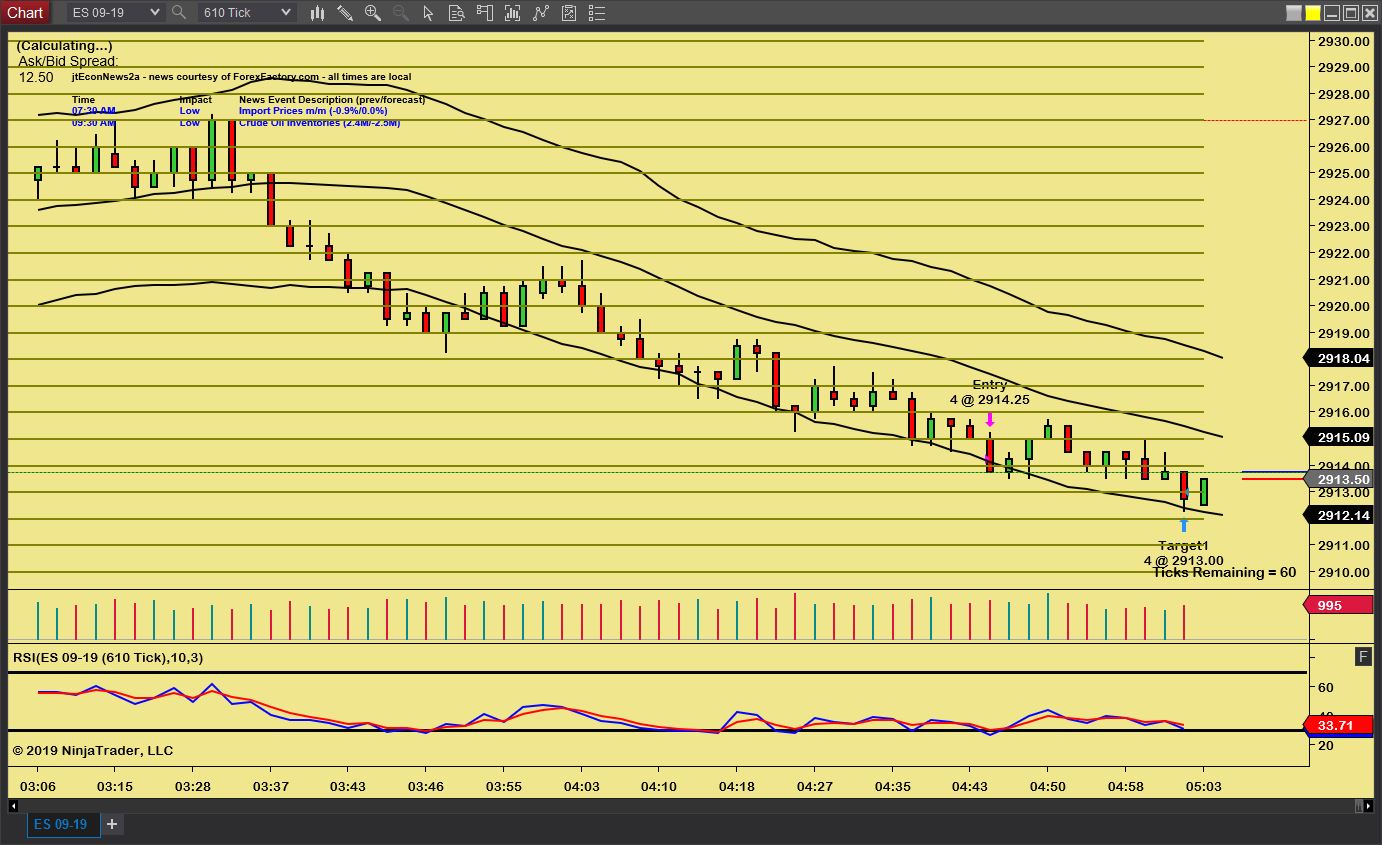Viewport: 1382px width, 845px height.
Task: Click the 2915.09 price marker
Action: tap(1340, 437)
